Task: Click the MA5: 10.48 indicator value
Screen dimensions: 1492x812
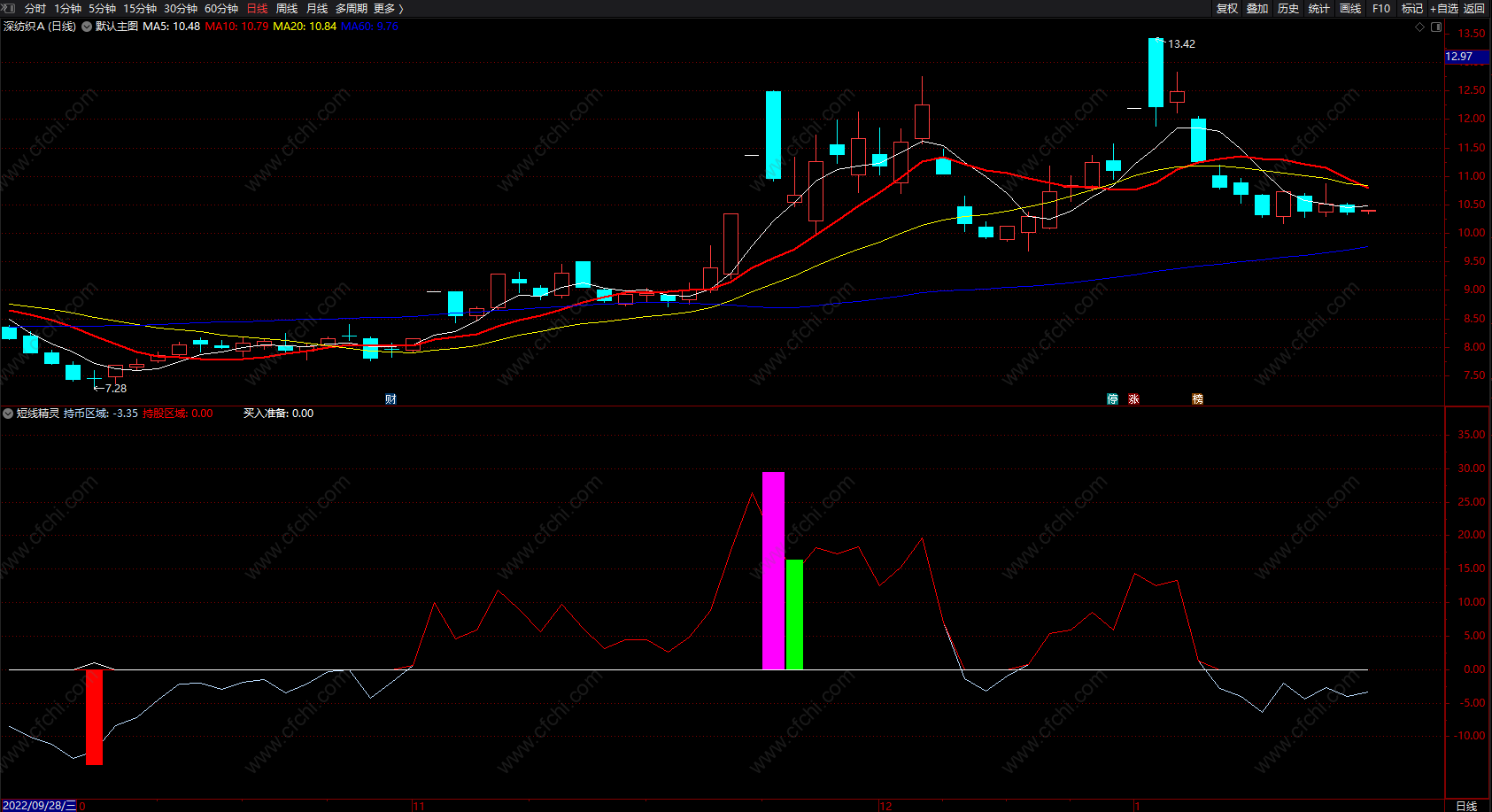Action: click(x=172, y=27)
